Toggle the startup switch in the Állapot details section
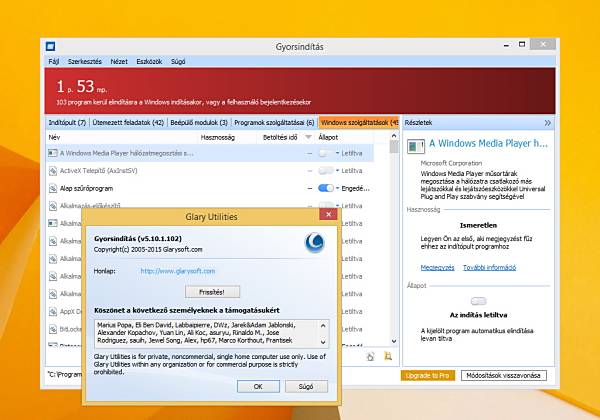 point(478,301)
